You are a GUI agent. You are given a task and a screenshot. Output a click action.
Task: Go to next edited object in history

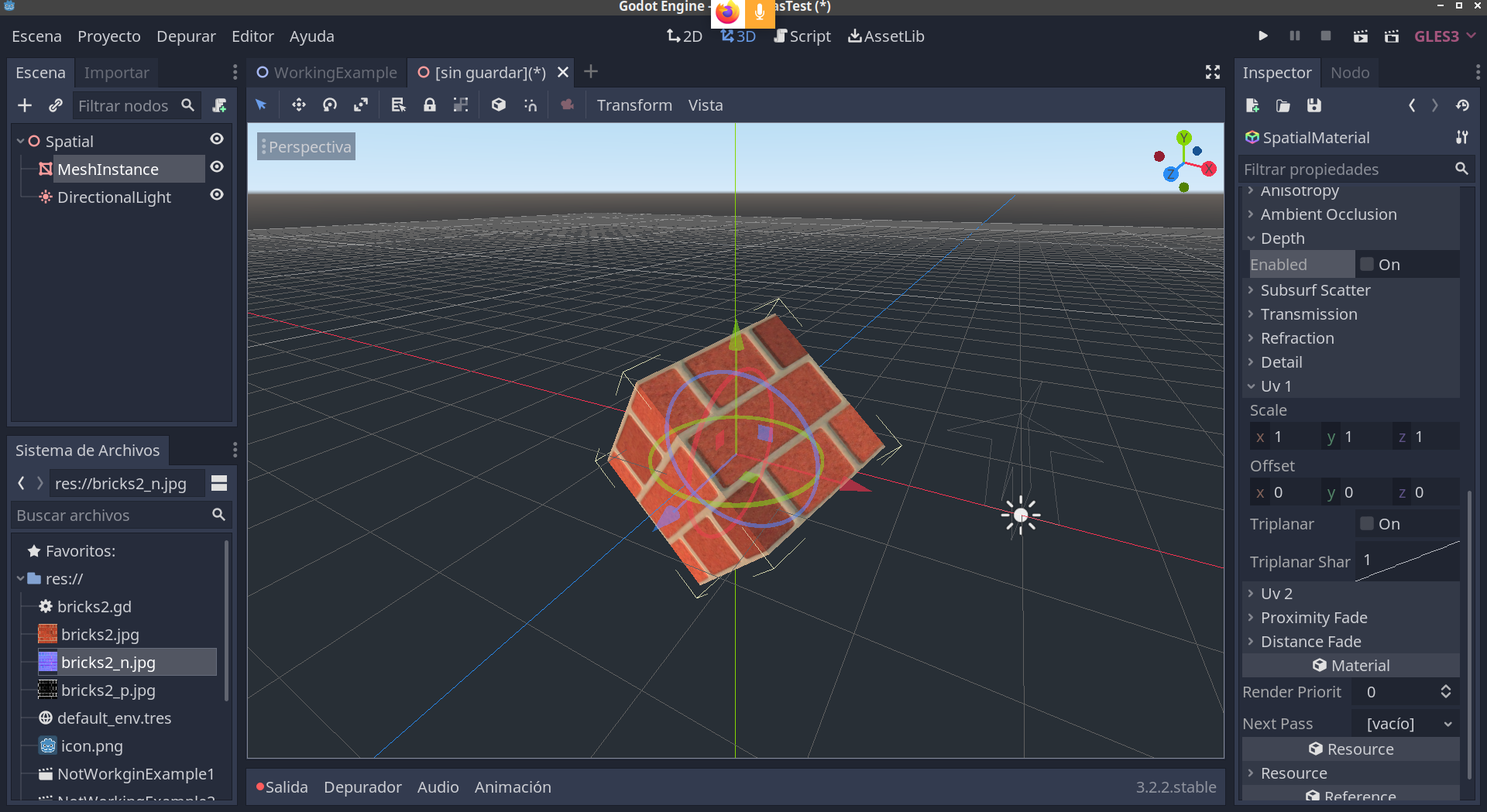(x=1435, y=105)
